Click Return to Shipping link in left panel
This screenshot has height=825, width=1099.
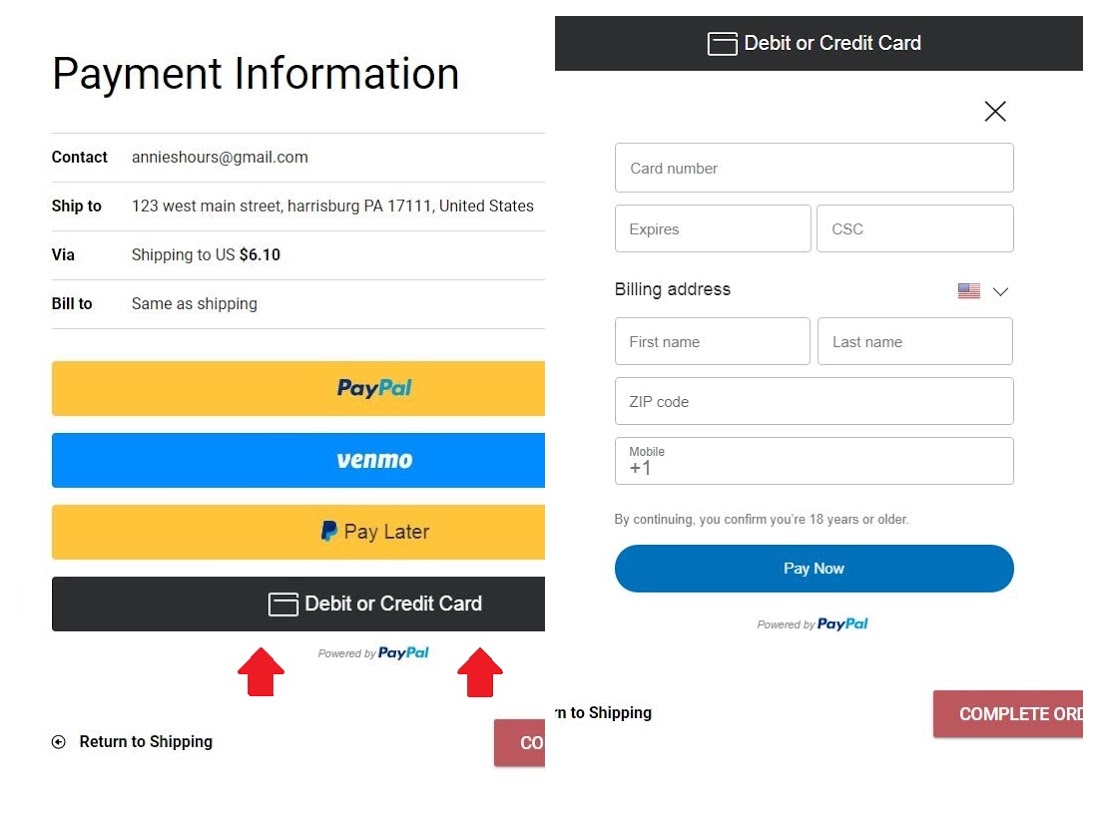[146, 742]
